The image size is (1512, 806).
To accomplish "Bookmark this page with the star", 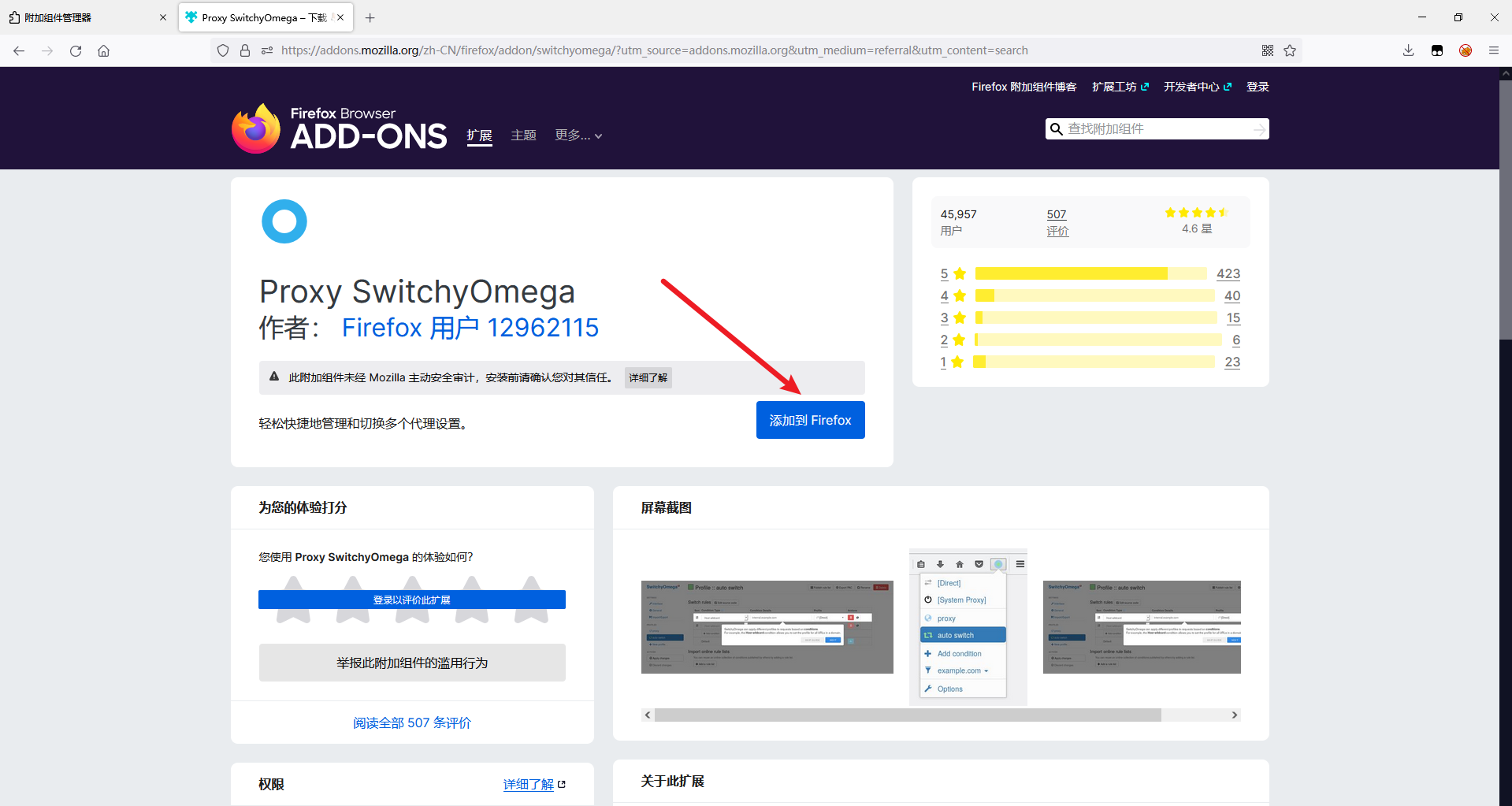I will pyautogui.click(x=1290, y=50).
